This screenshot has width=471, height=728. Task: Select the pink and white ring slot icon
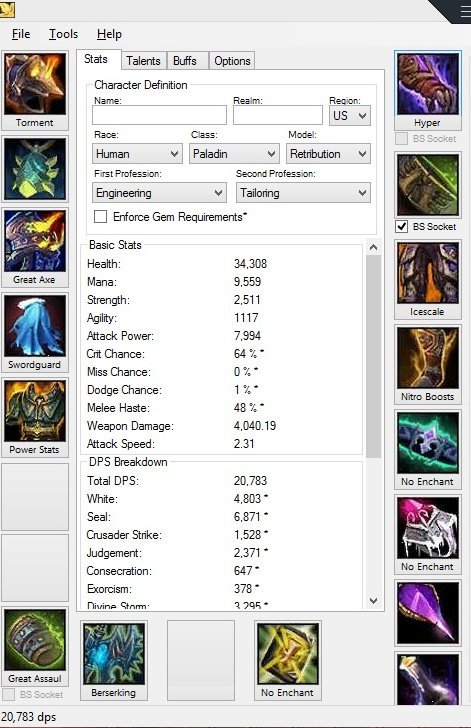428,534
